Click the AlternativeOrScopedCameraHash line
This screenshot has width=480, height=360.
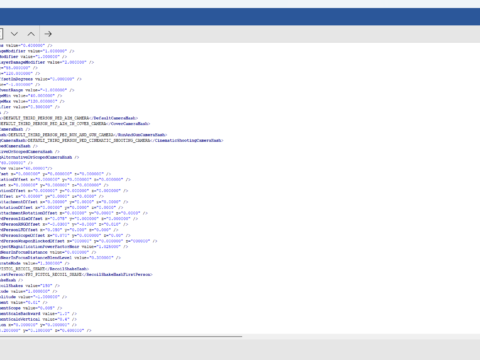tap(39, 157)
